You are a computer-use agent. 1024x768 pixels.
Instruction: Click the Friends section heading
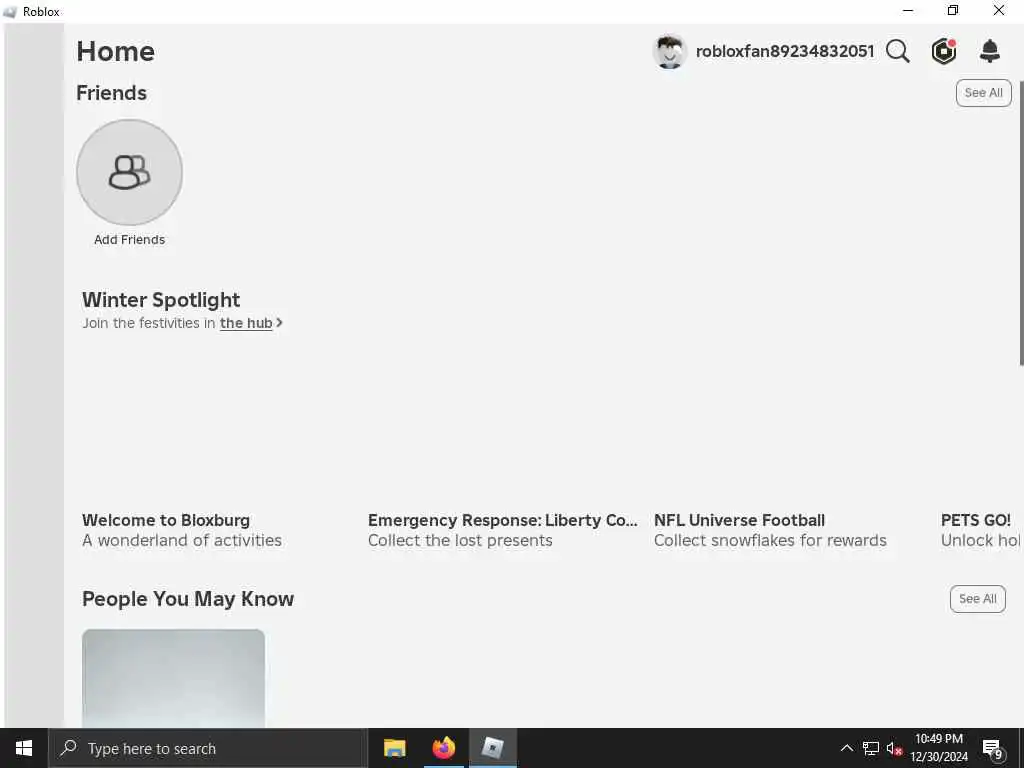112,93
